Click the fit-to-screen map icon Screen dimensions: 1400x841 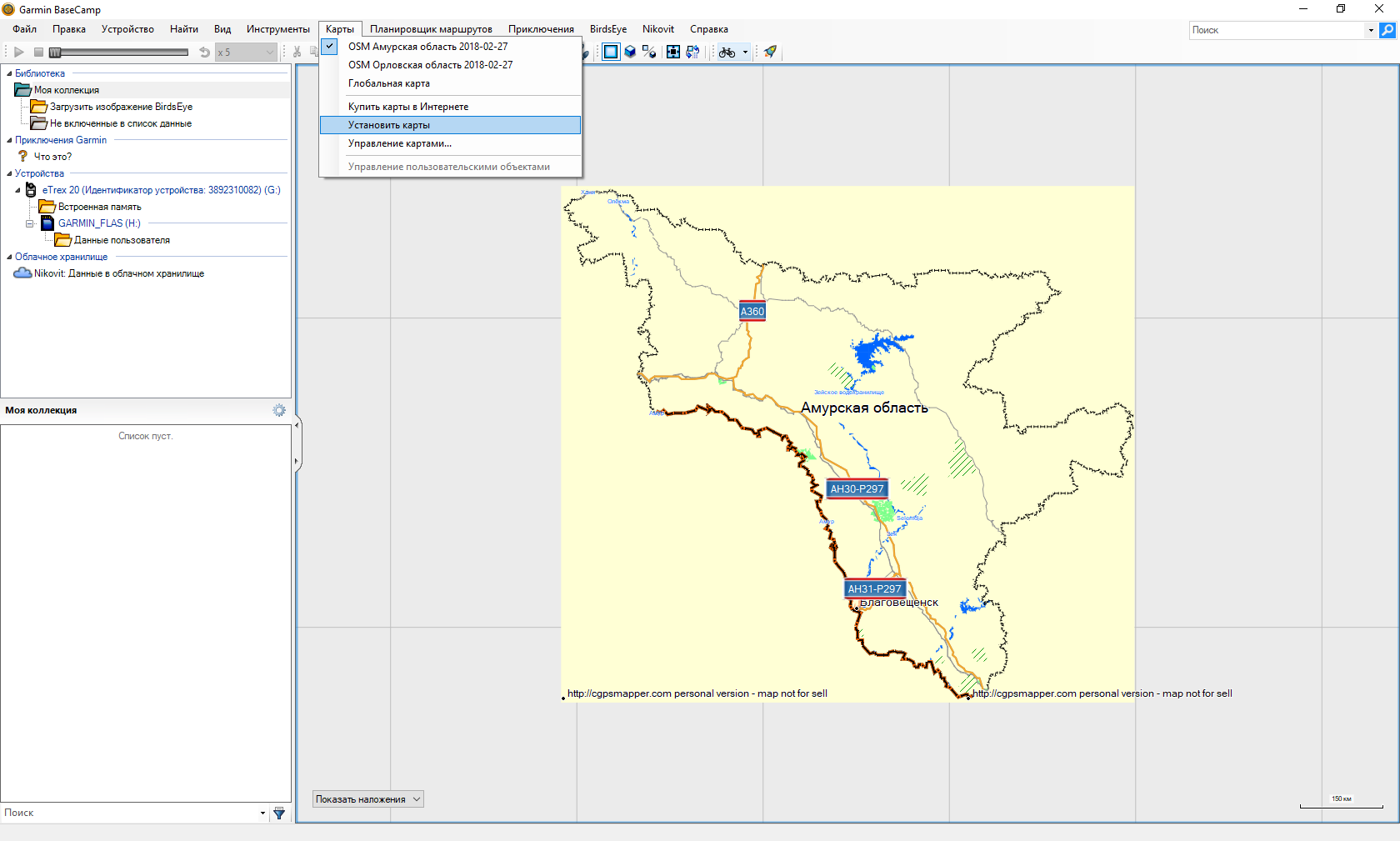pos(673,52)
